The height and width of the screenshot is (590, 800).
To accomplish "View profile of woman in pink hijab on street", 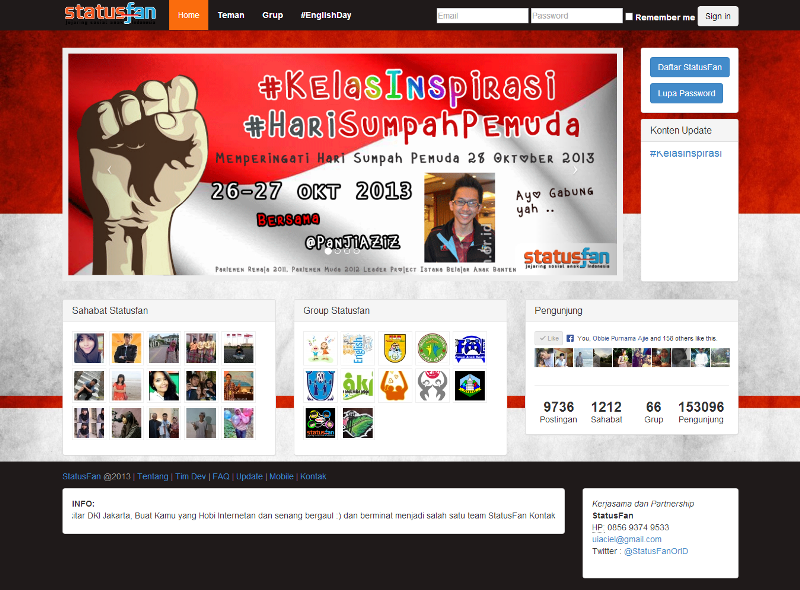I will [164, 348].
